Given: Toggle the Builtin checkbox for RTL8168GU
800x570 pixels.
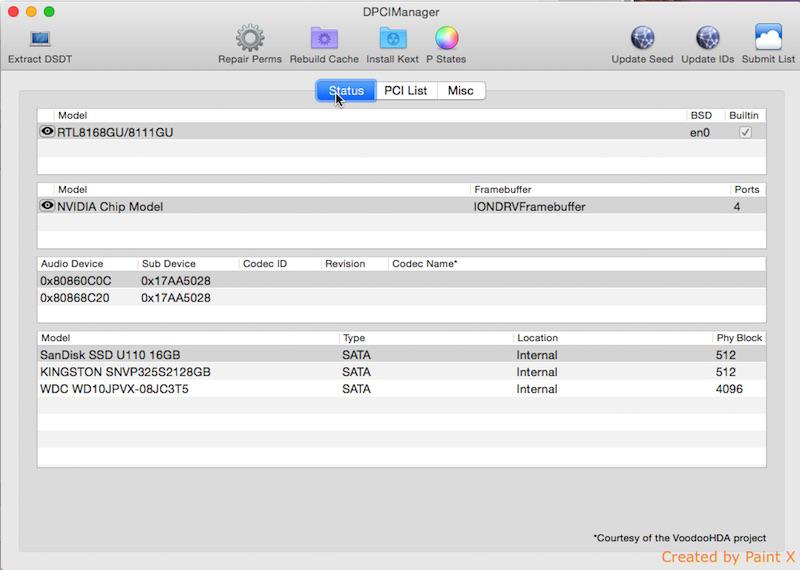Looking at the screenshot, I should [x=745, y=132].
